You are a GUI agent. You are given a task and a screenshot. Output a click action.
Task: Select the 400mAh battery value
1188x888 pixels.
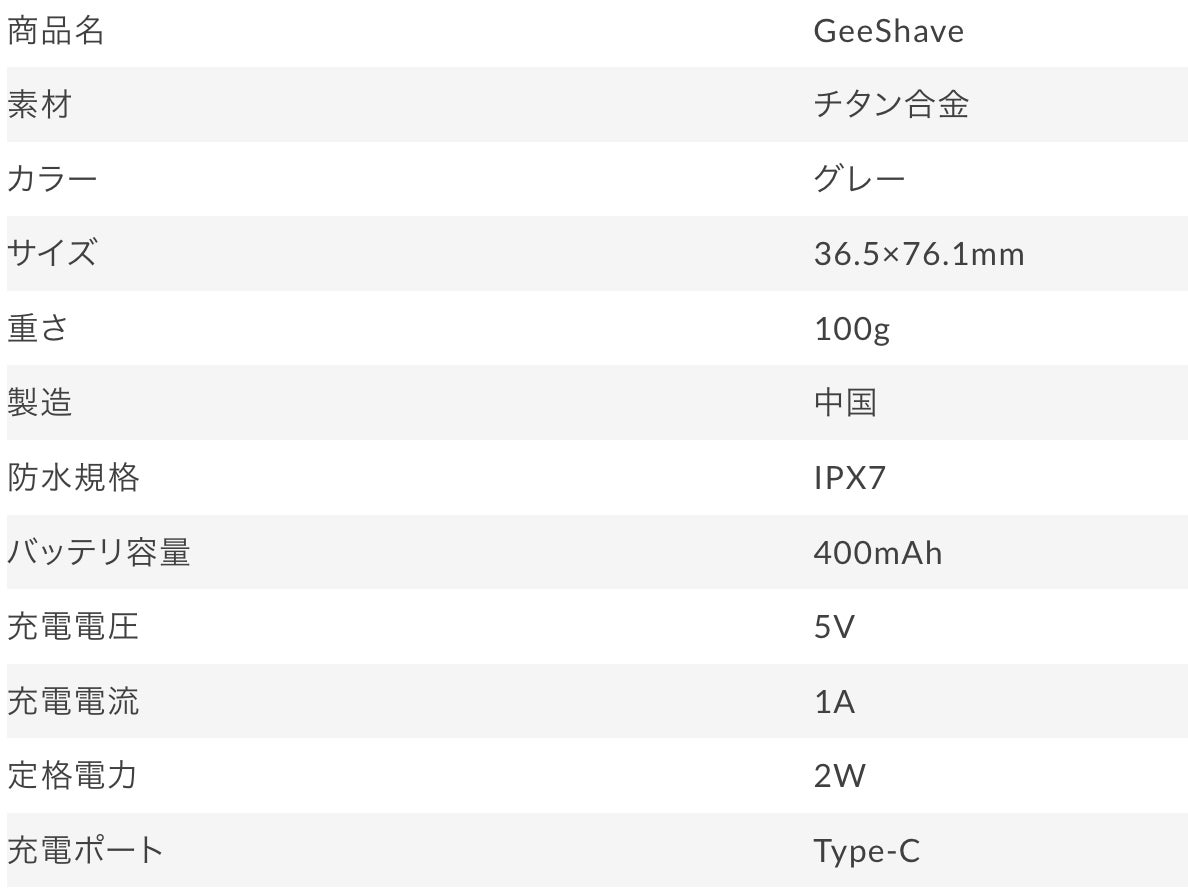878,552
